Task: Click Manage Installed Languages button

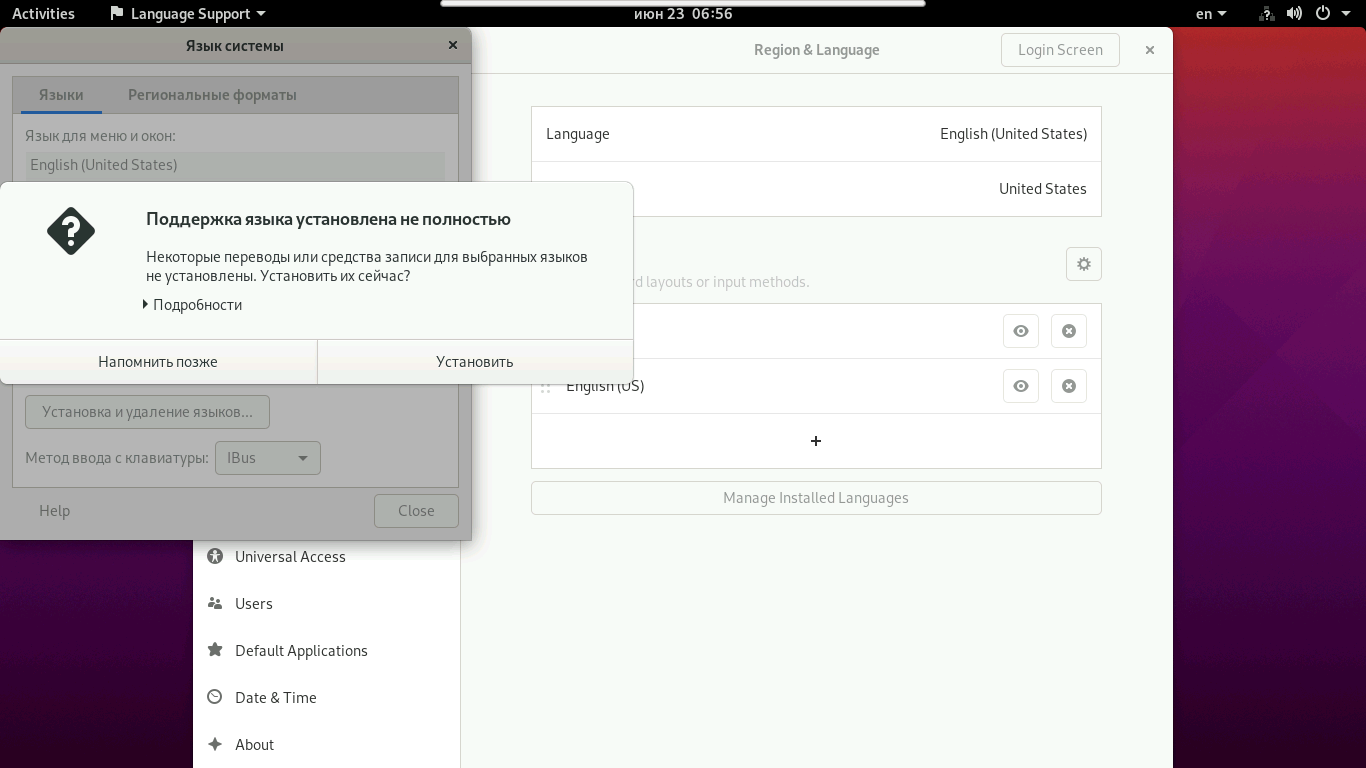Action: coord(816,498)
